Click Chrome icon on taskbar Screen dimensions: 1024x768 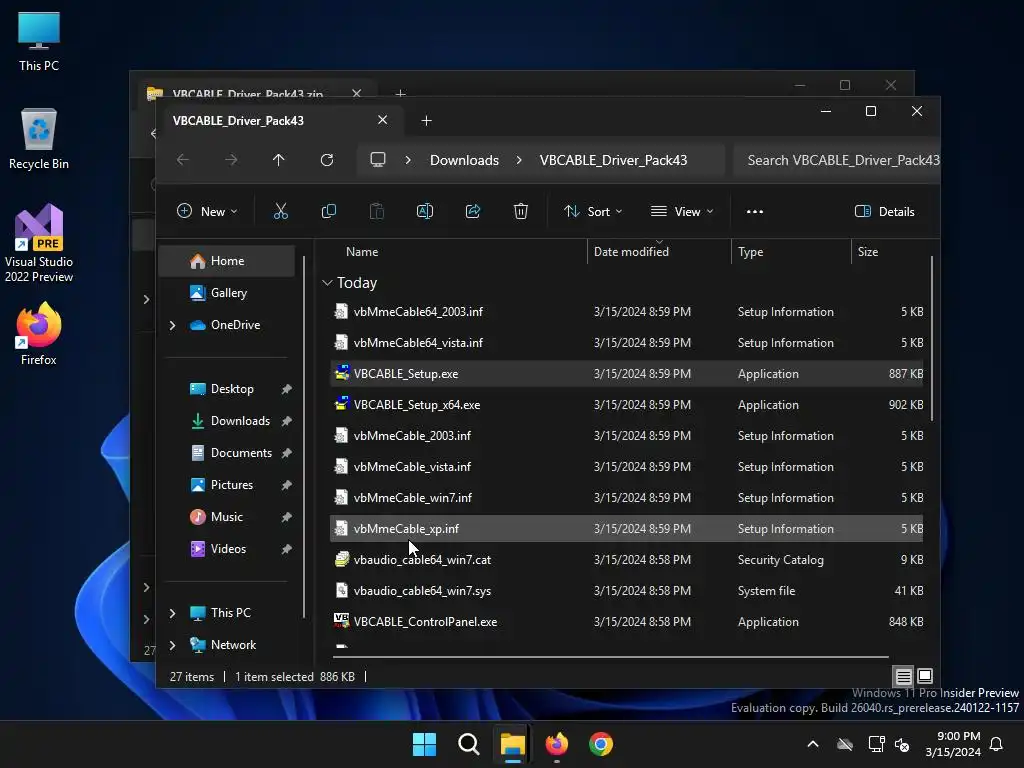coord(601,744)
